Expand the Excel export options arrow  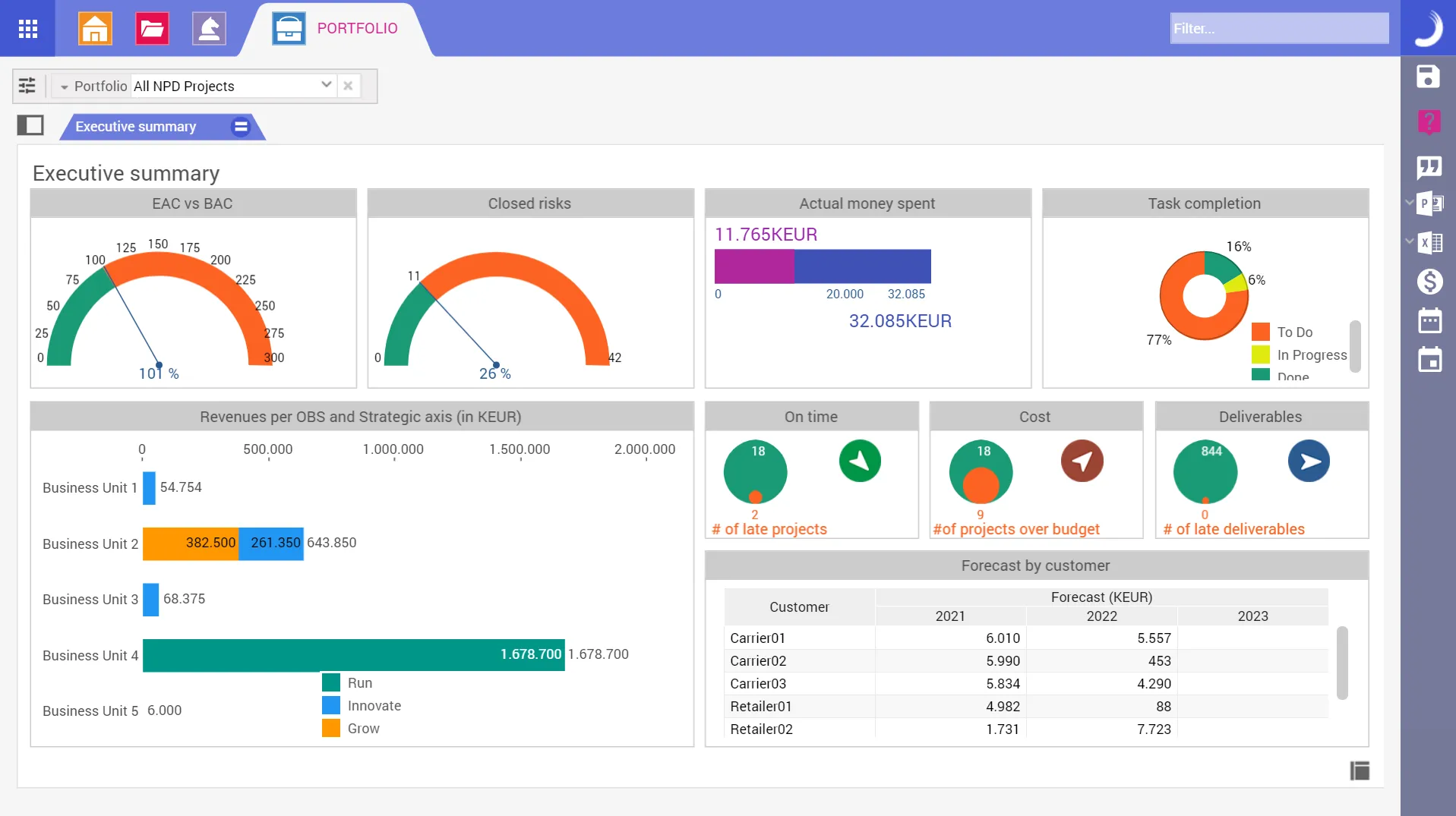coord(1410,242)
